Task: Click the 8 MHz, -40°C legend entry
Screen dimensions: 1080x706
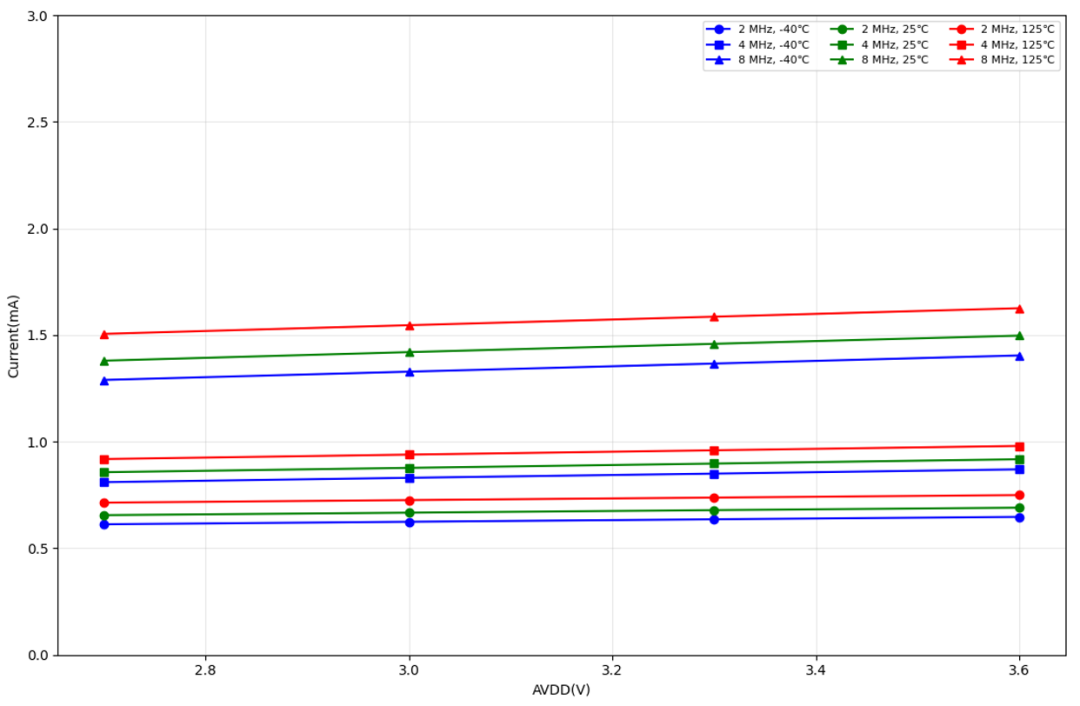Action: pos(758,60)
